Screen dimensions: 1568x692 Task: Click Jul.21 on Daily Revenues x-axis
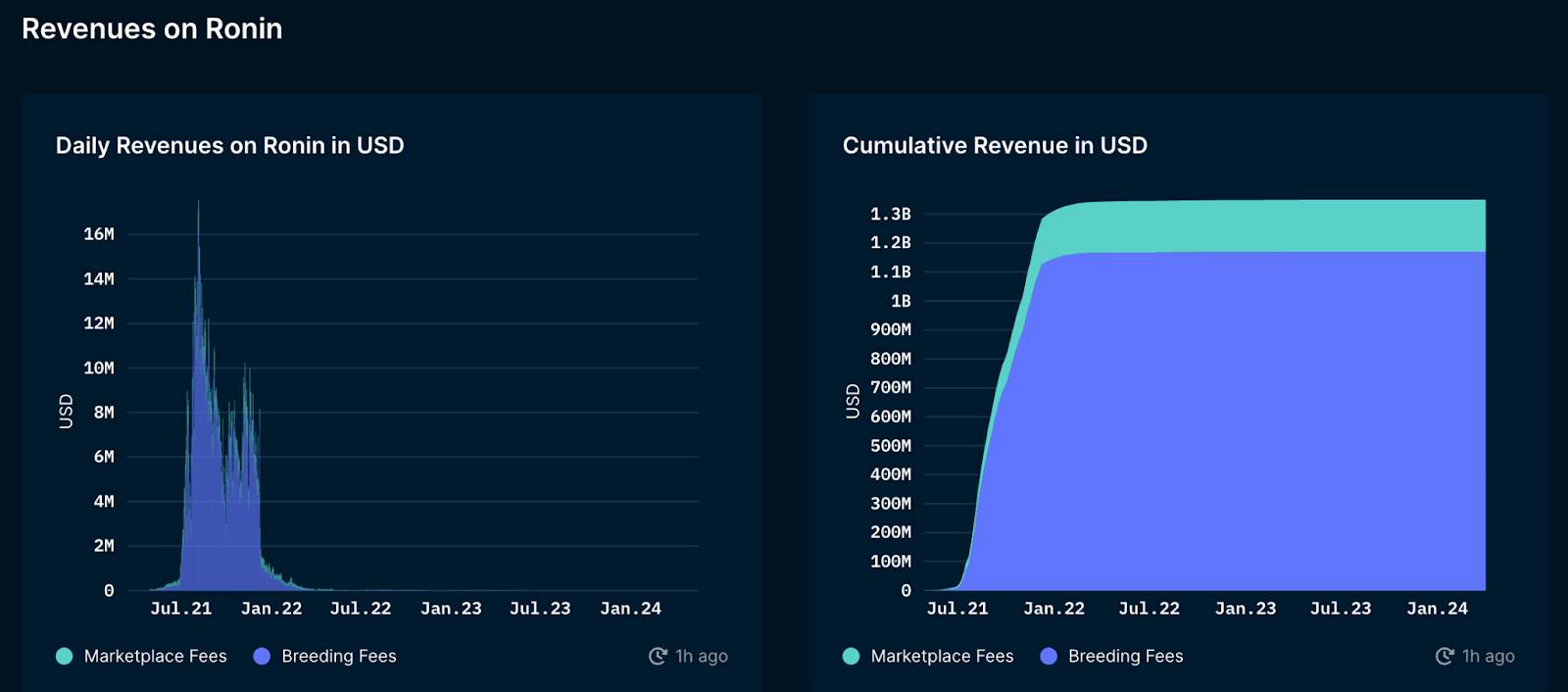(181, 609)
